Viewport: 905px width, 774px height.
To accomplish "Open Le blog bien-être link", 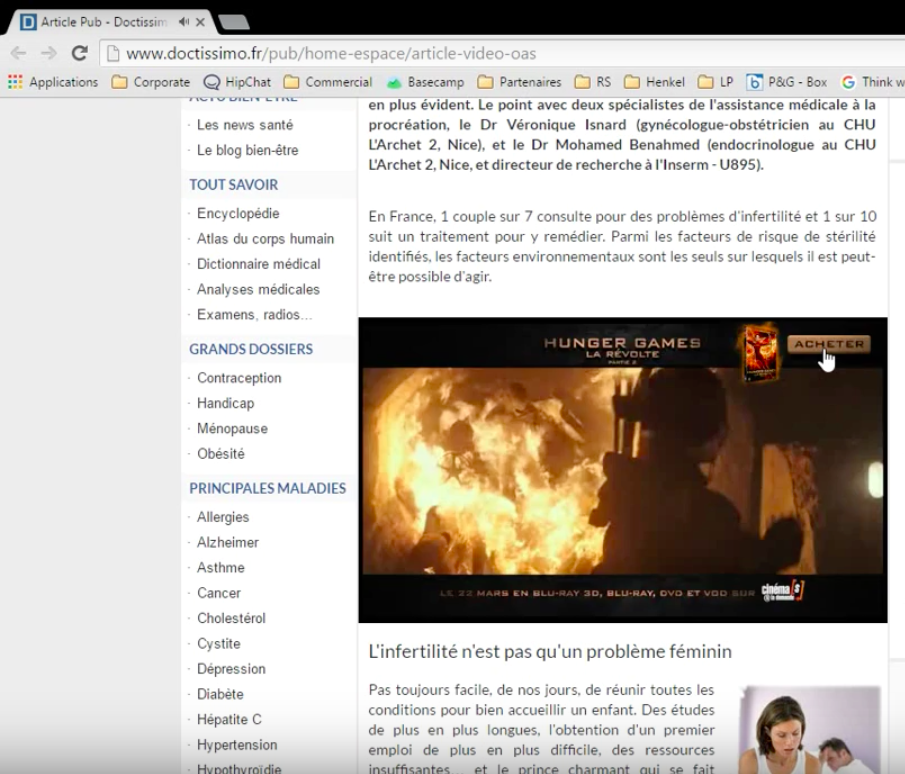I will pyautogui.click(x=248, y=150).
